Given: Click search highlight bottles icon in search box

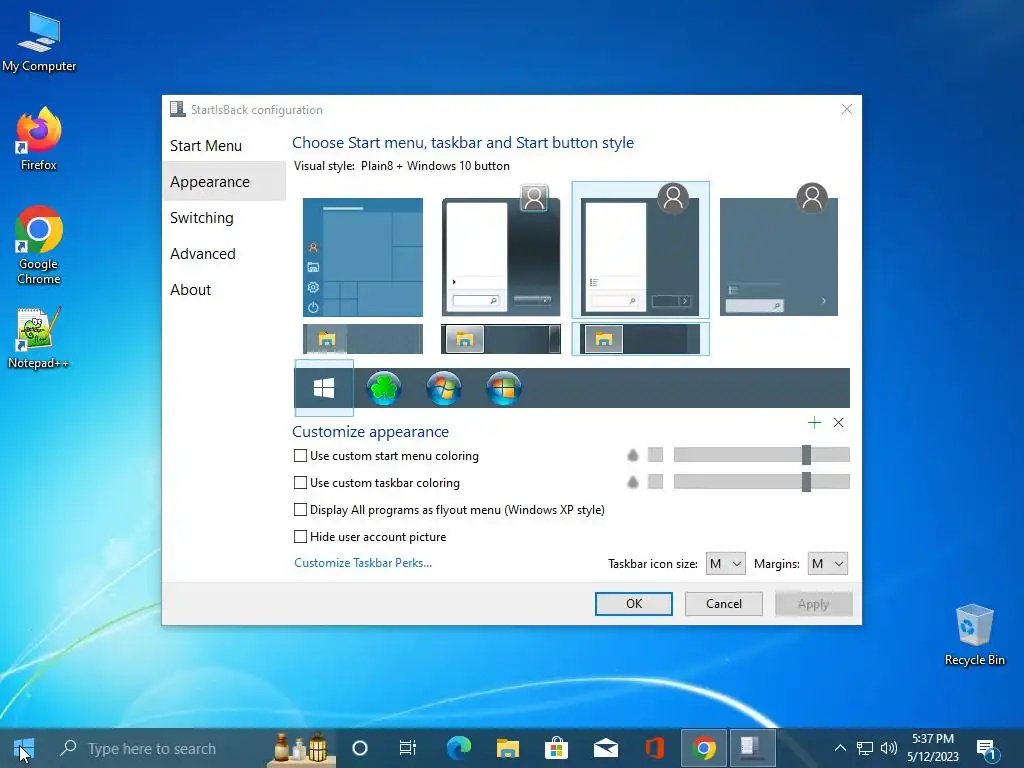Looking at the screenshot, I should (301, 748).
